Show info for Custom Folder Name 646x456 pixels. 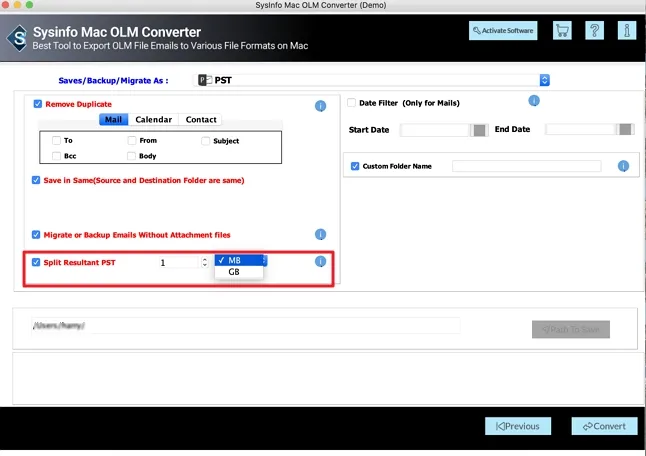point(623,166)
